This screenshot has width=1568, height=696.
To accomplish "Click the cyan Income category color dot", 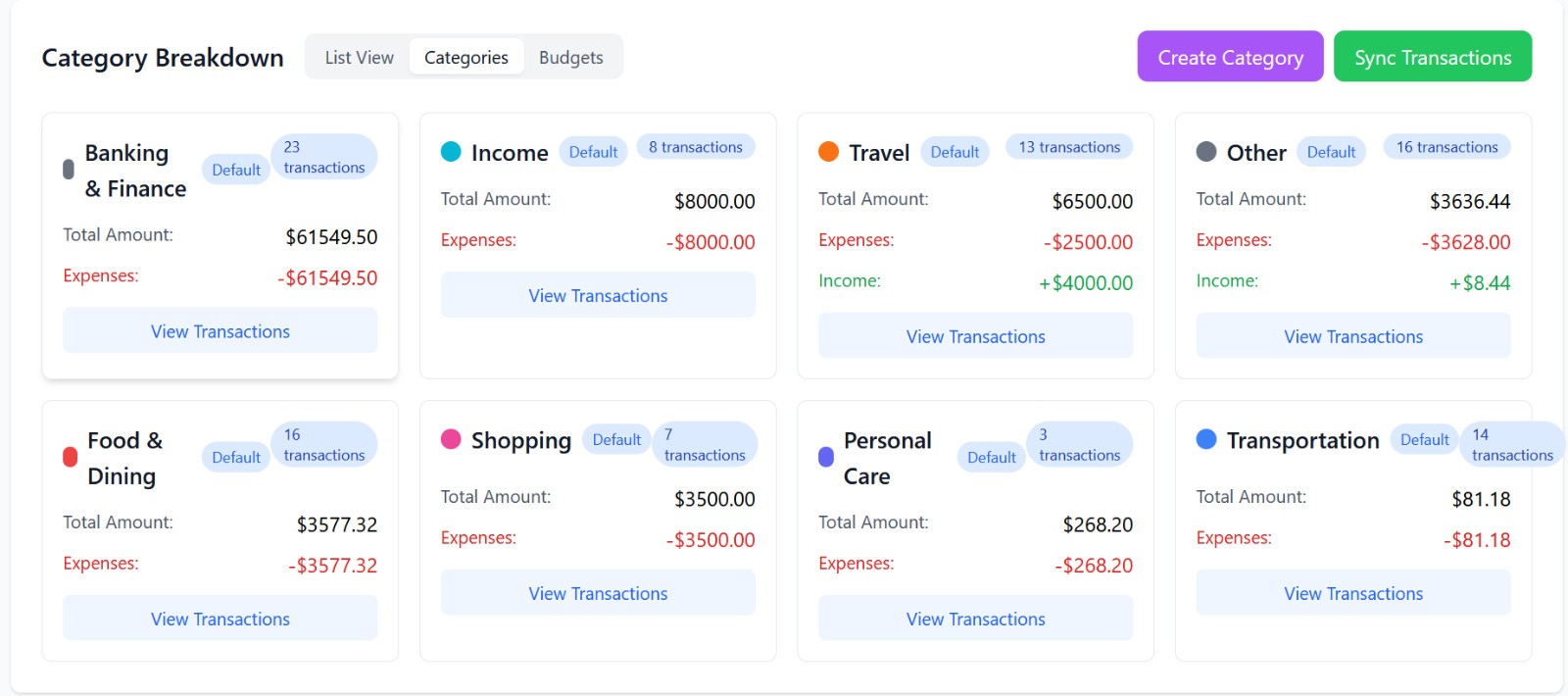I will [x=451, y=152].
